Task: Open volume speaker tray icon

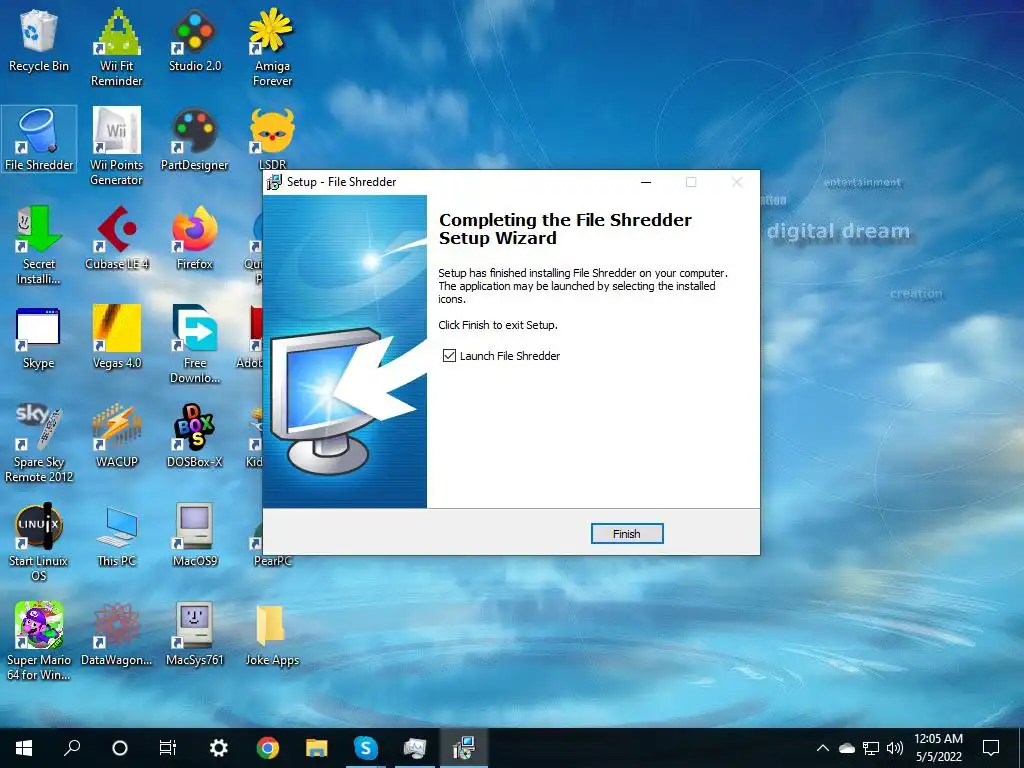Action: click(895, 748)
